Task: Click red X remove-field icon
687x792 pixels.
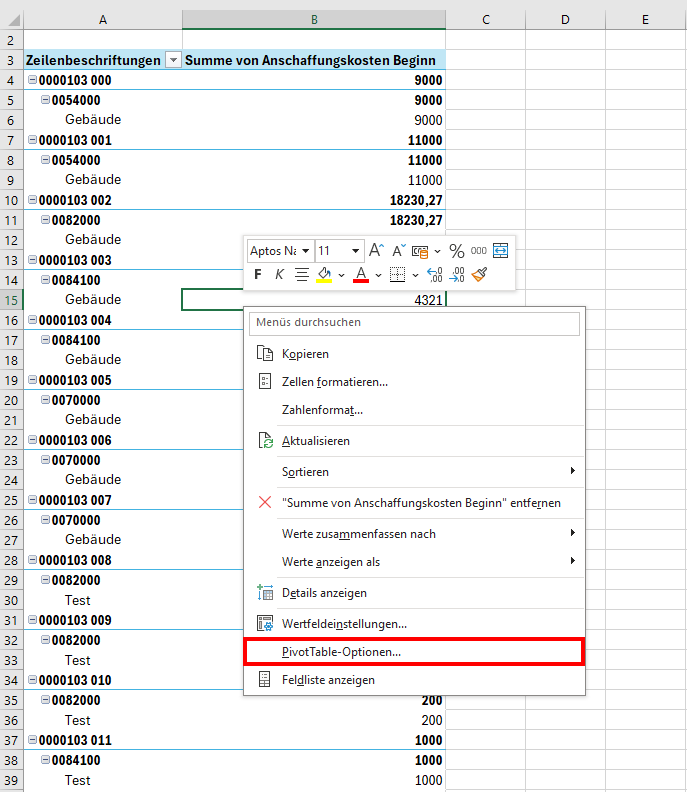Action: 265,502
